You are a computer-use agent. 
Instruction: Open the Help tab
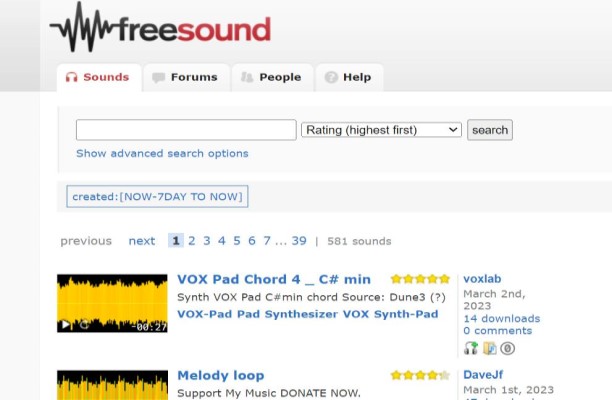(x=348, y=77)
